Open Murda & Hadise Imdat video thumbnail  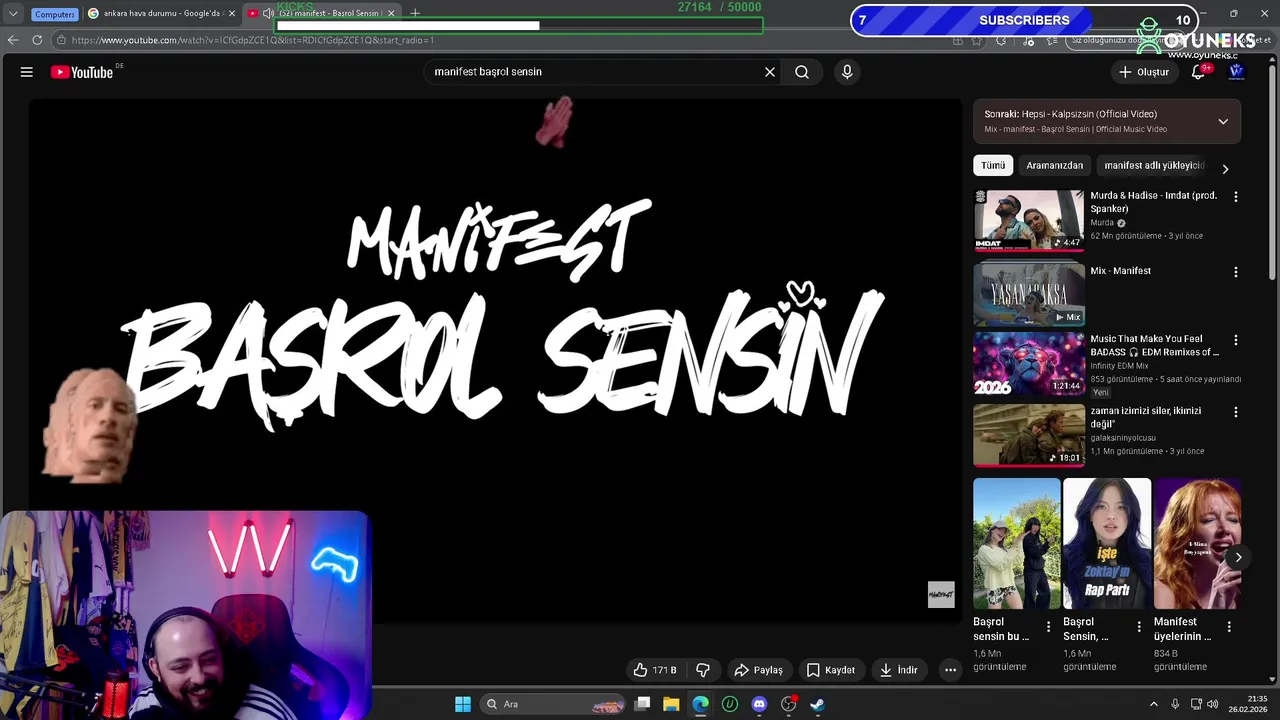pyautogui.click(x=1029, y=221)
